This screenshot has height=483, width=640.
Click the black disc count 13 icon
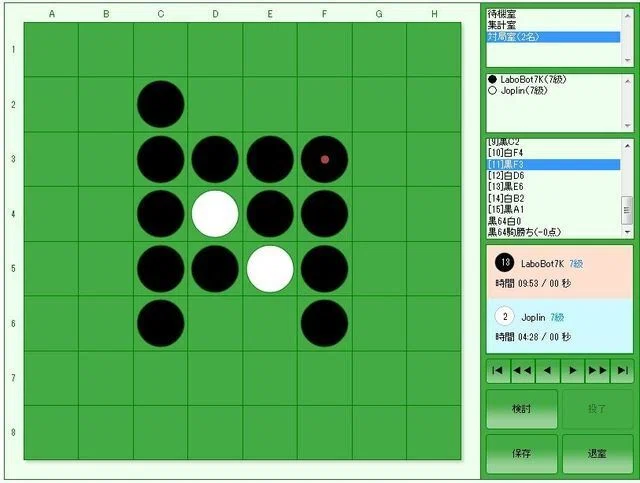pyautogui.click(x=505, y=262)
